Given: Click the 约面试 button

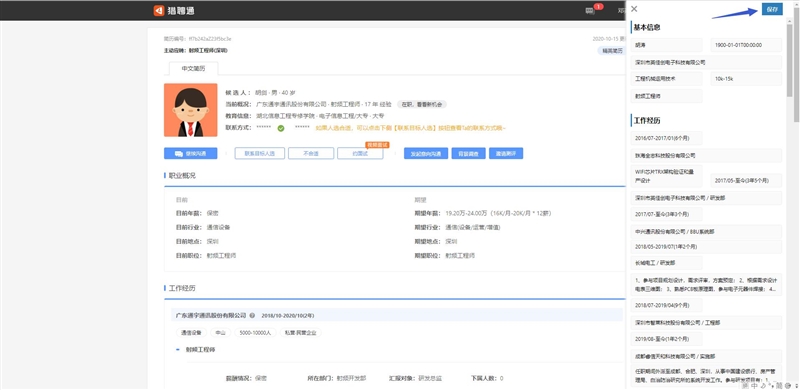Looking at the screenshot, I should click(360, 153).
